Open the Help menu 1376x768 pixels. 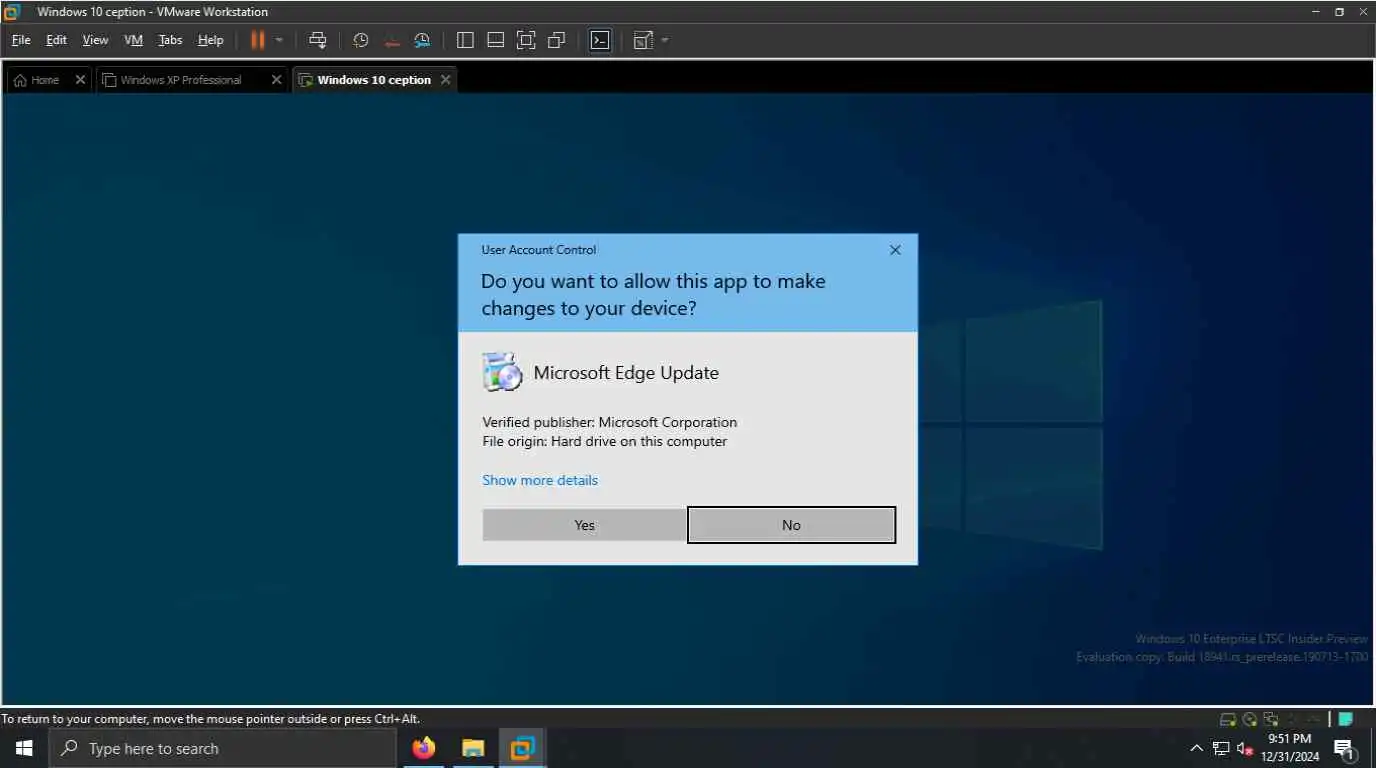[x=210, y=40]
